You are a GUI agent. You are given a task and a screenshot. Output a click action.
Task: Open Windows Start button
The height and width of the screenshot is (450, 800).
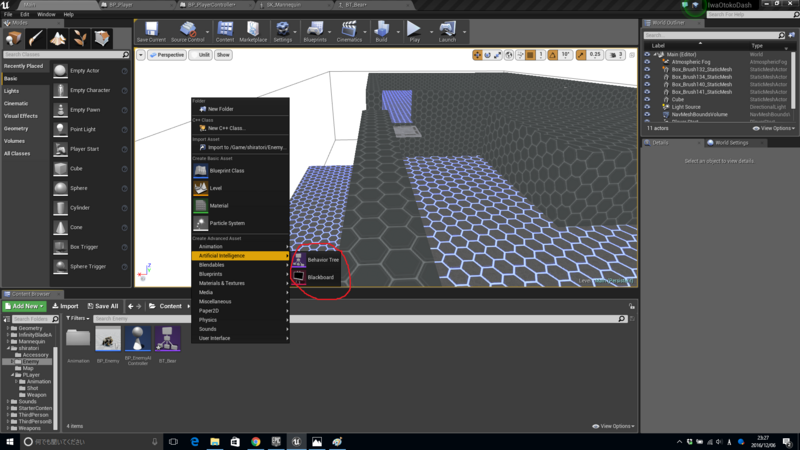tap(10, 441)
